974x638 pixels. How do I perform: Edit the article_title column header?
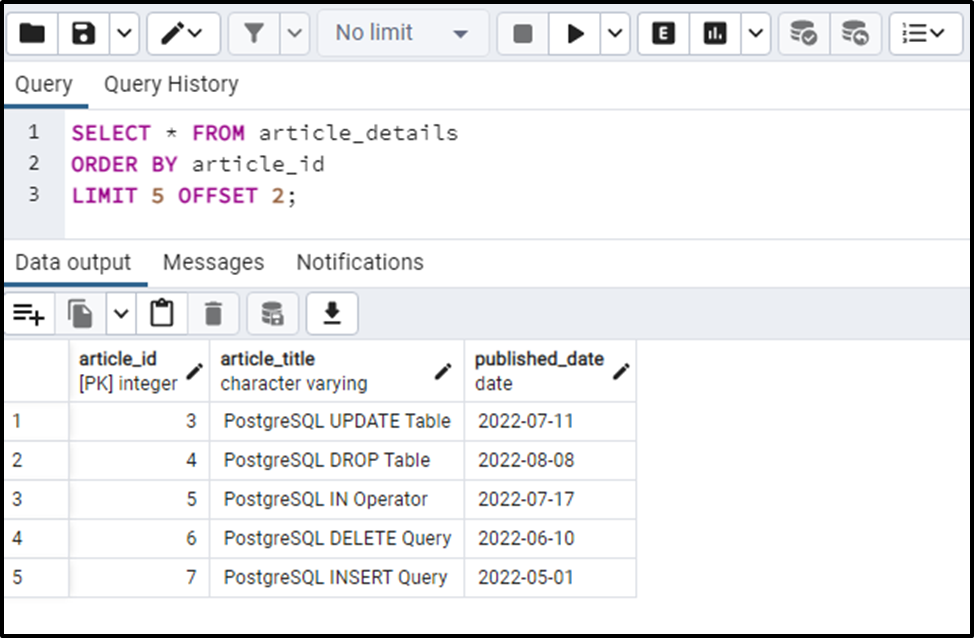(443, 369)
